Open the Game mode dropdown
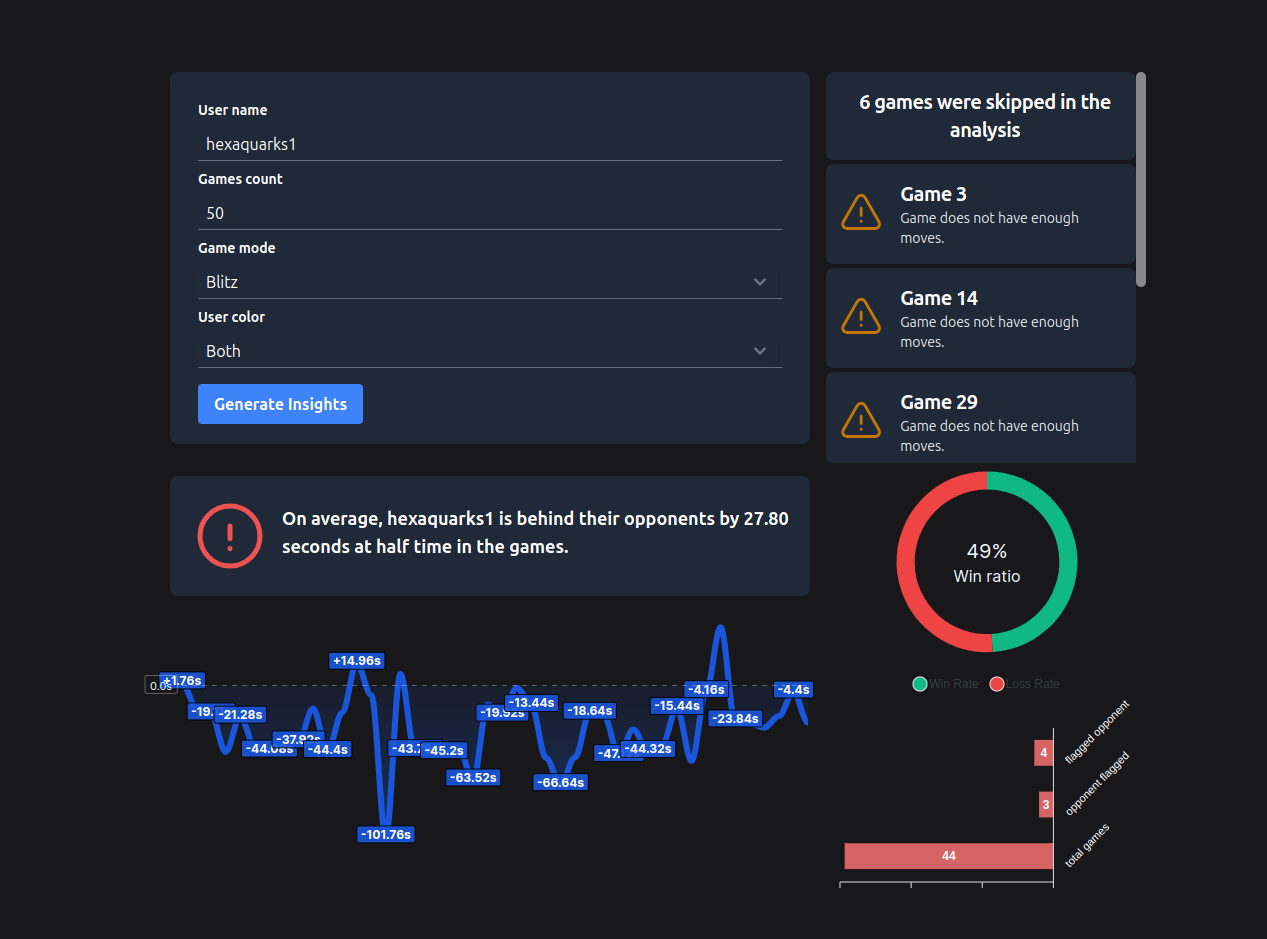Image resolution: width=1267 pixels, height=939 pixels. 488,282
